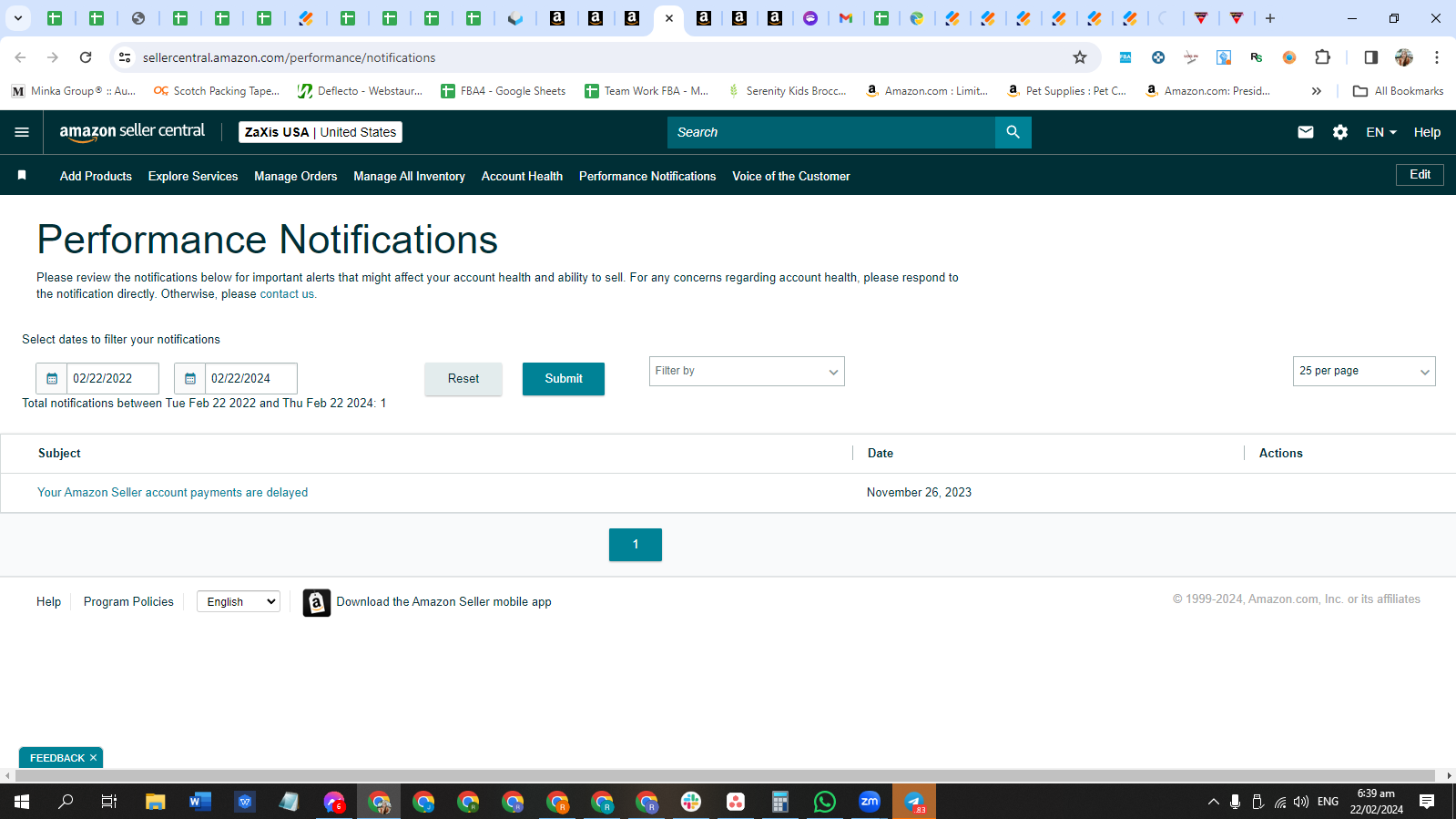Screen dimensions: 1456x819
Task: Open the RS extension icon
Action: tap(1257, 57)
